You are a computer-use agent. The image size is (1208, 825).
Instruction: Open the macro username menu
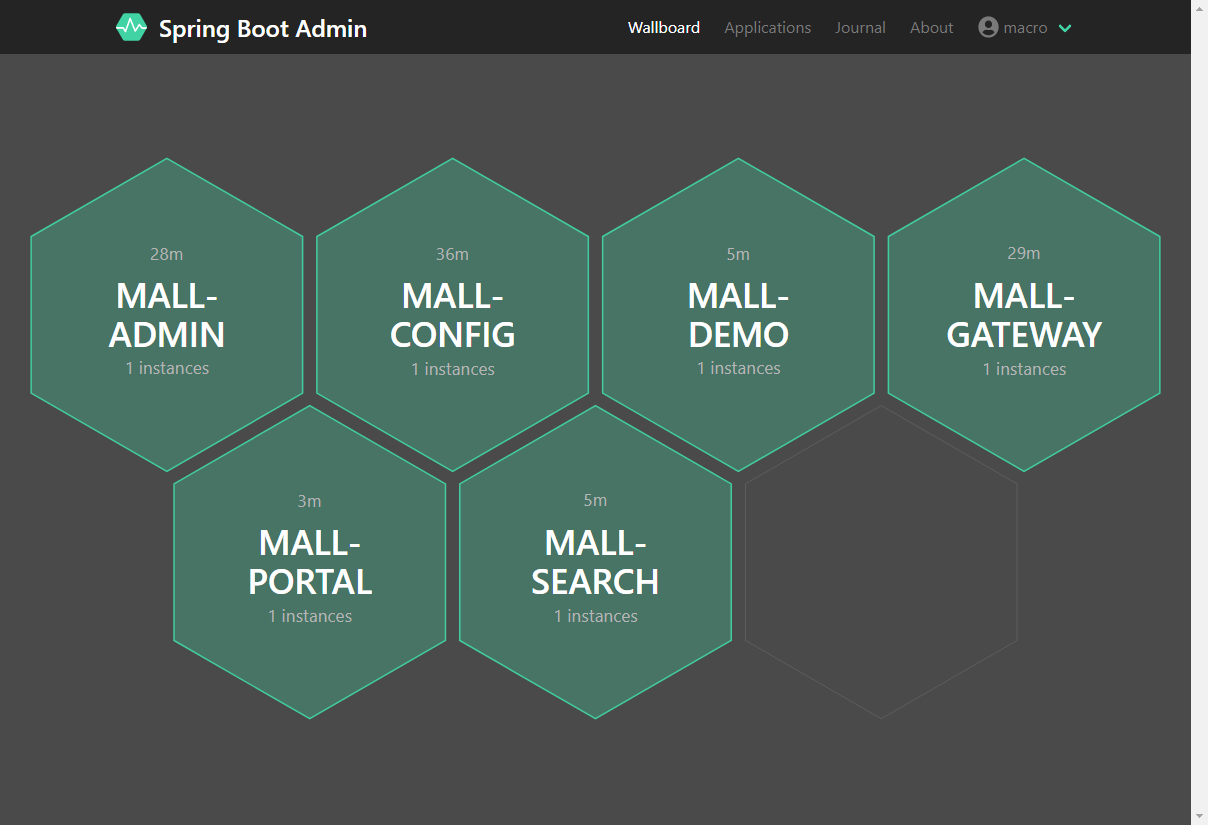[x=1025, y=28]
